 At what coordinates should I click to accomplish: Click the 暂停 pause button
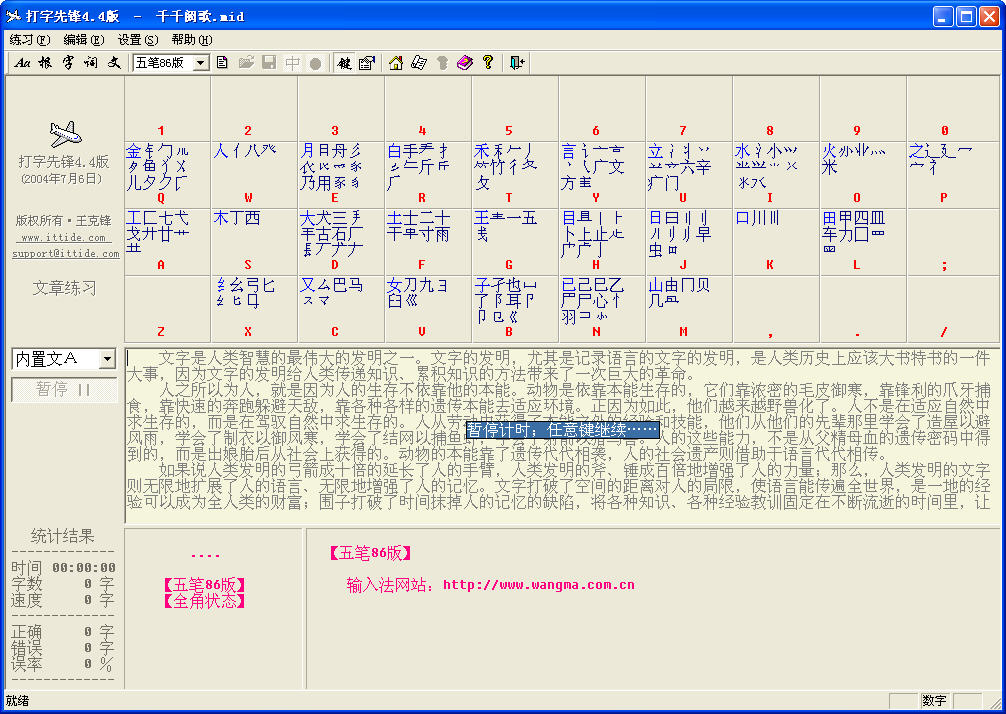pyautogui.click(x=64, y=389)
